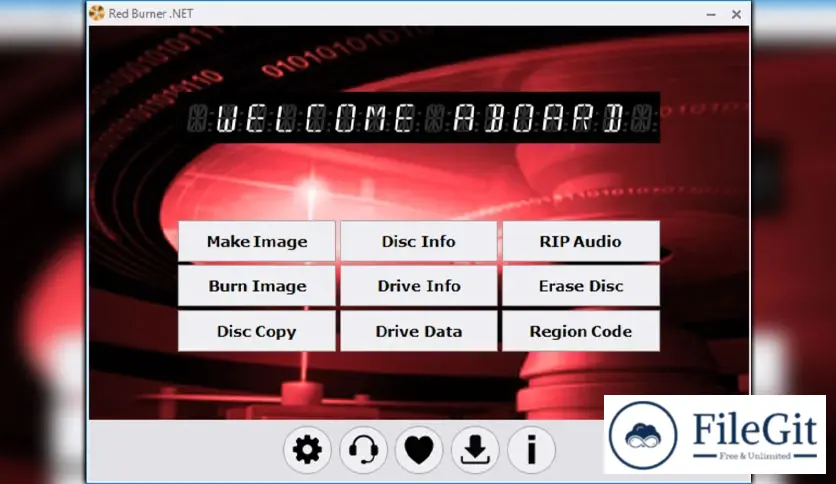
Task: Click the heart donate icon
Action: coord(419,450)
